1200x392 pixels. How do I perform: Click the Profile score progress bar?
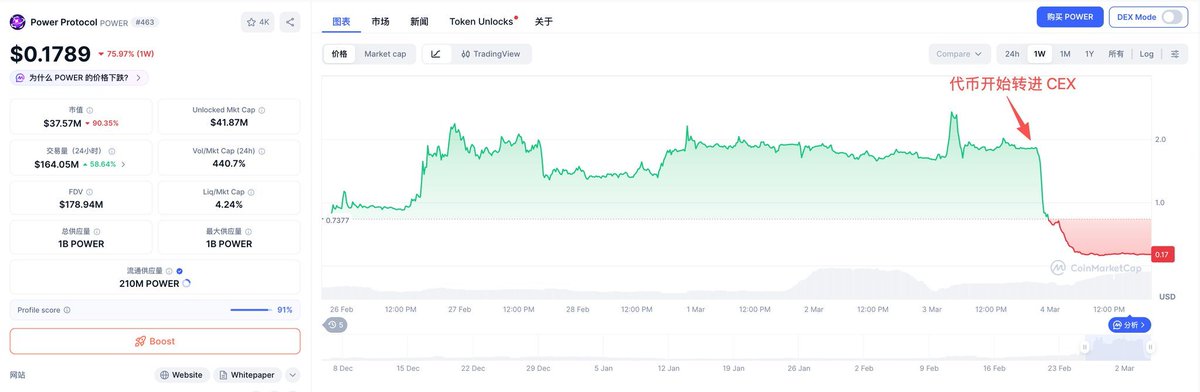coord(250,310)
